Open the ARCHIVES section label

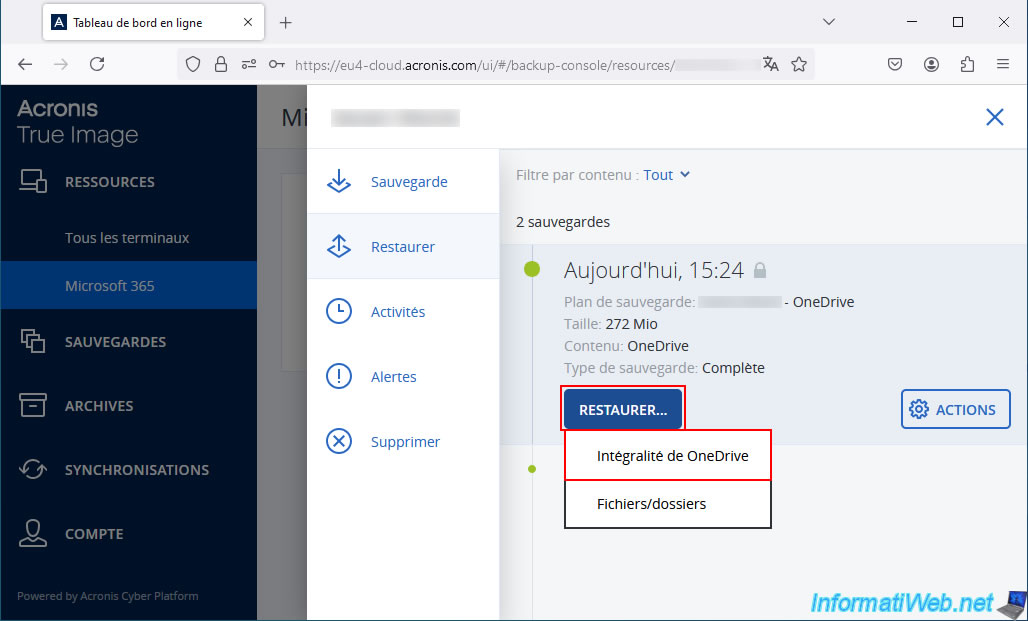(x=99, y=406)
